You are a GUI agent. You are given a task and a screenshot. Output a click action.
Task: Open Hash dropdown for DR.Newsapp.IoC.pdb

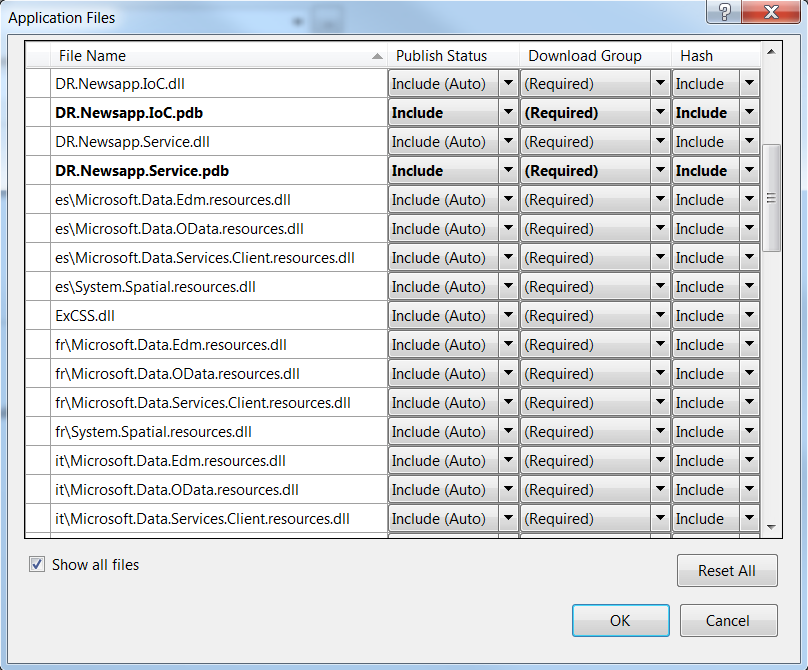pos(749,112)
